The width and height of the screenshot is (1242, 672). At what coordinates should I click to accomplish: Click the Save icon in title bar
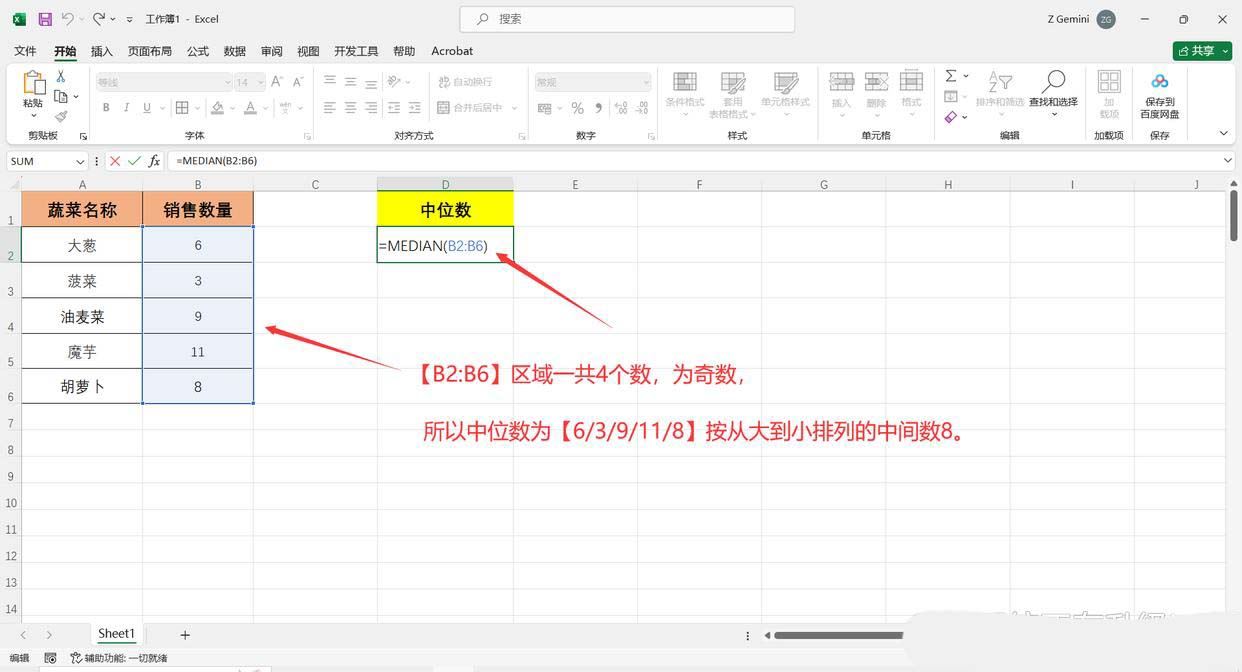click(44, 19)
